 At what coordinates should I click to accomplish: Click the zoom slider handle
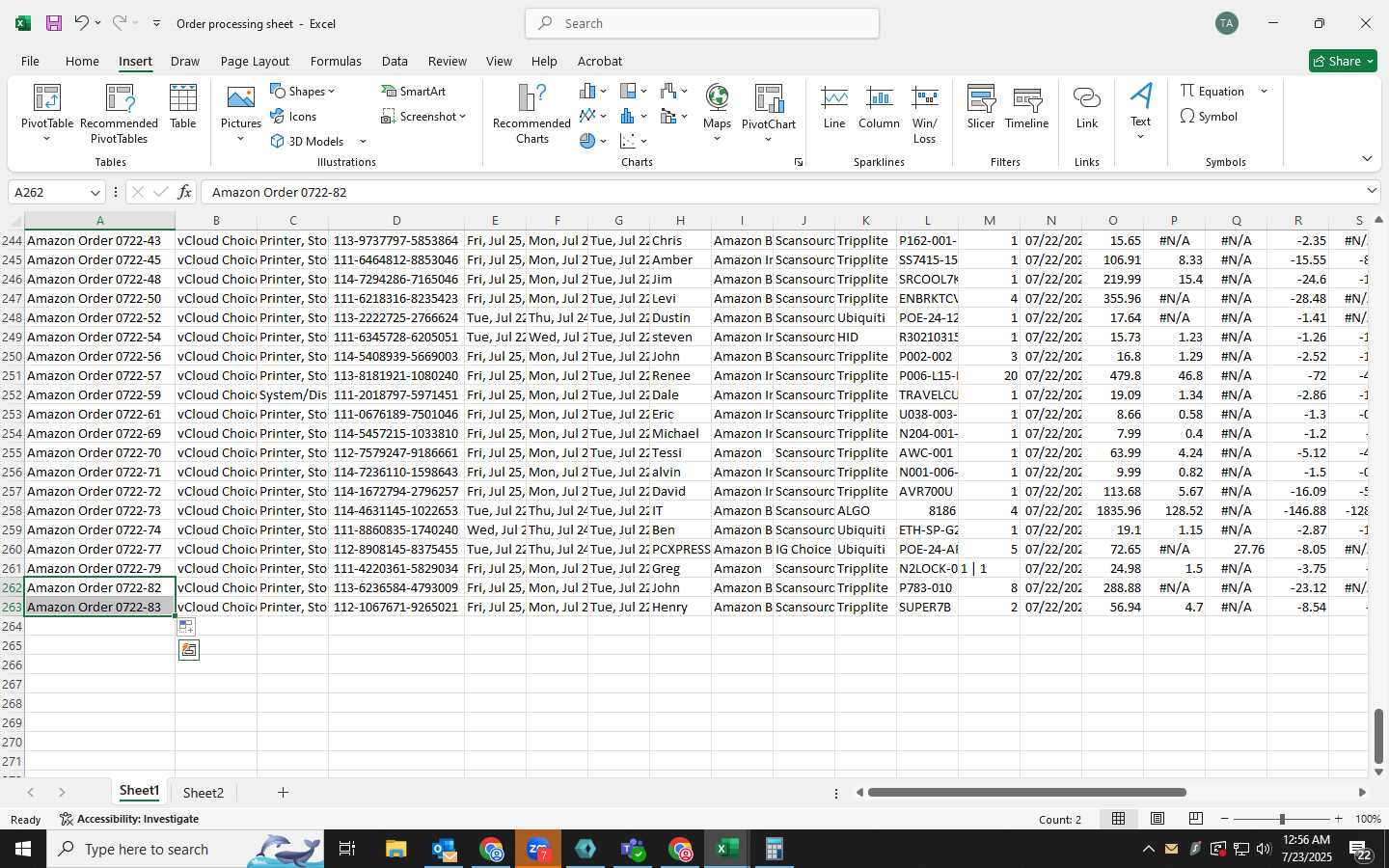1282,819
